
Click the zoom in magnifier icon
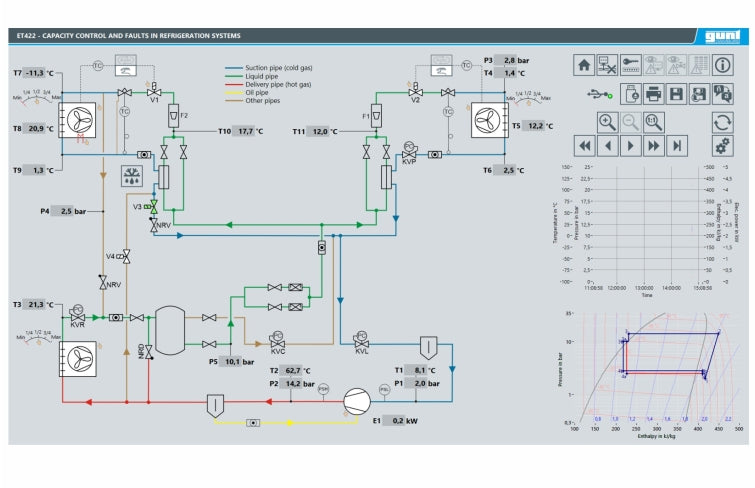(x=607, y=122)
